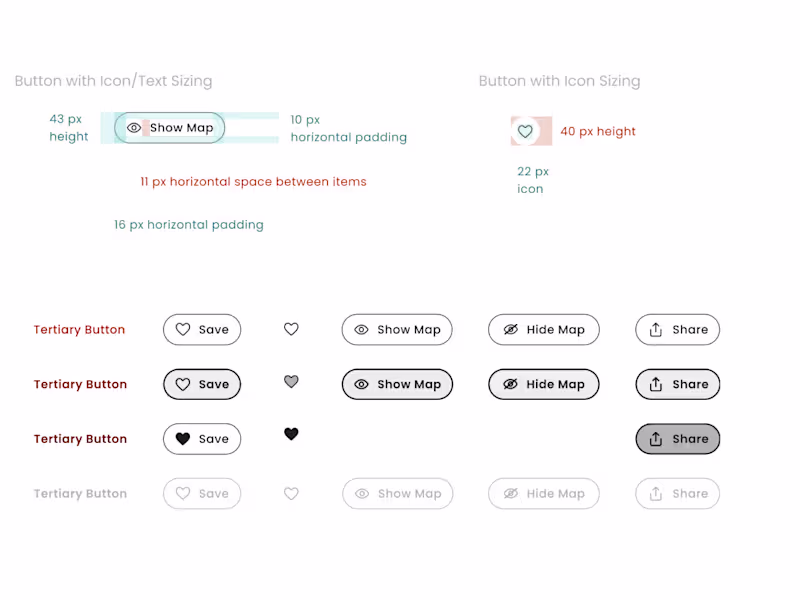Click the eye icon in the top Show Map example
The height and width of the screenshot is (600, 800).
134,128
